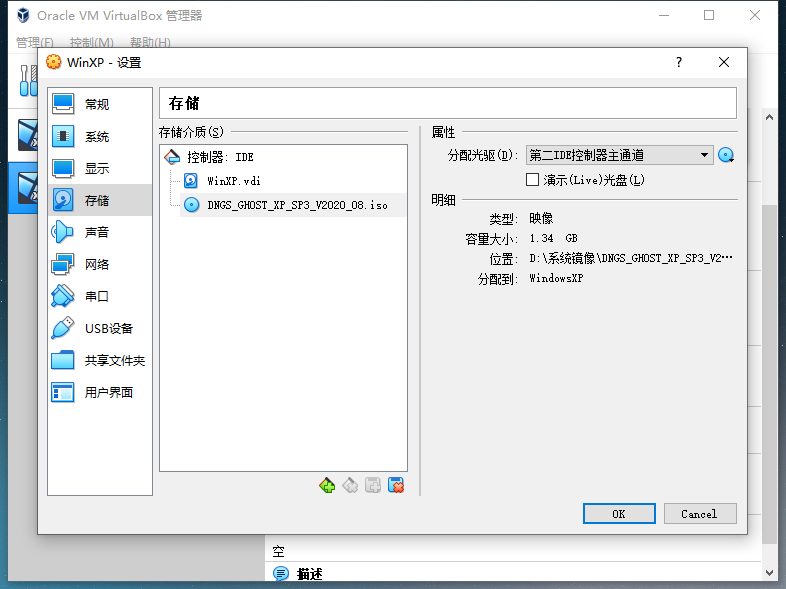Click the 位置 path value D:\系统镜像\DNGS_GHOST…

point(631,258)
